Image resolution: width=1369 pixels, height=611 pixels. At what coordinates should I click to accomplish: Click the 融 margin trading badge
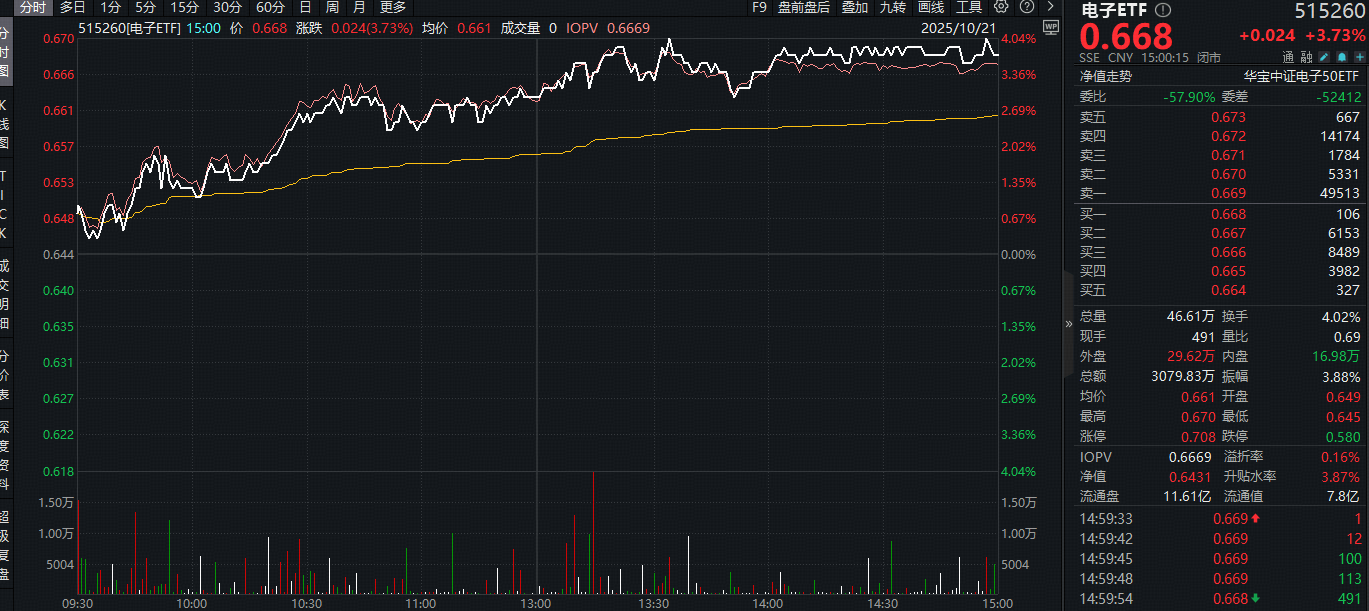pos(1306,57)
